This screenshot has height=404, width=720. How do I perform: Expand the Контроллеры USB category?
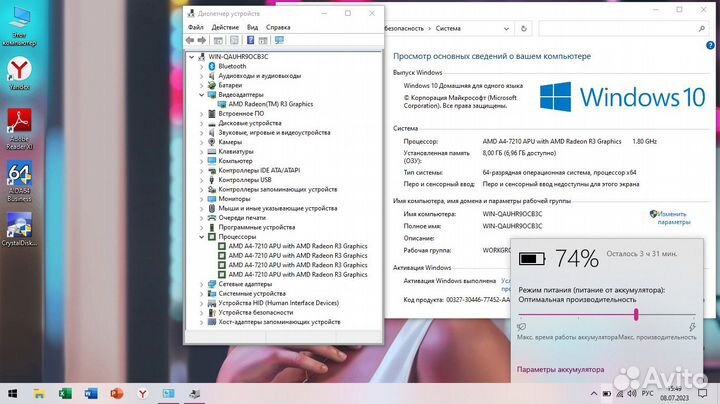point(201,180)
